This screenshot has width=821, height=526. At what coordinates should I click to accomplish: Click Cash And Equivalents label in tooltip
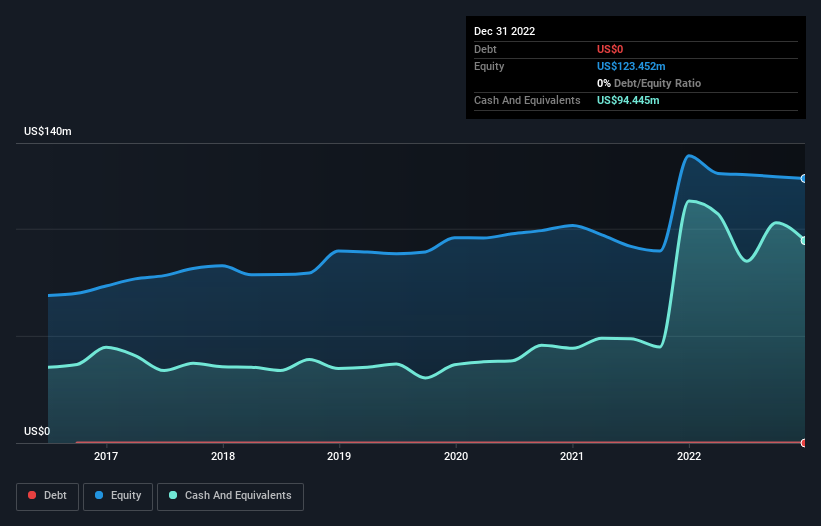pos(527,100)
